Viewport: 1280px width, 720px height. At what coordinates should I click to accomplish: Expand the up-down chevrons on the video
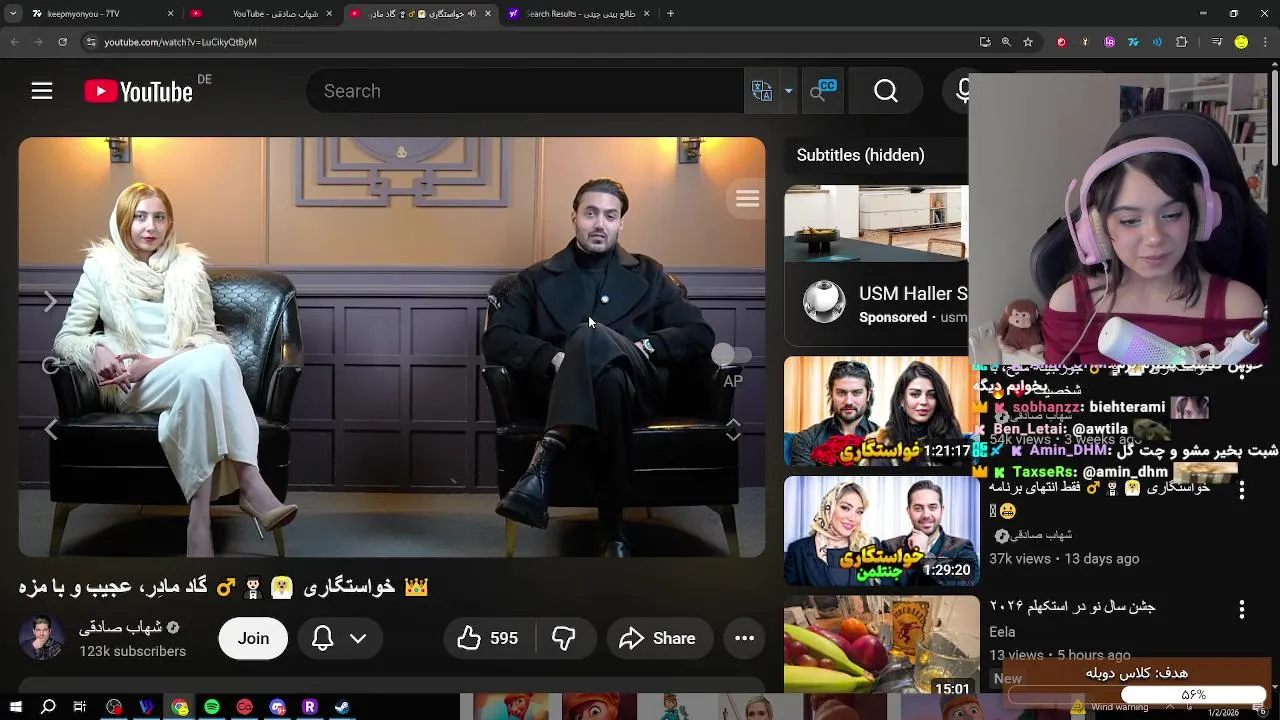[x=733, y=430]
